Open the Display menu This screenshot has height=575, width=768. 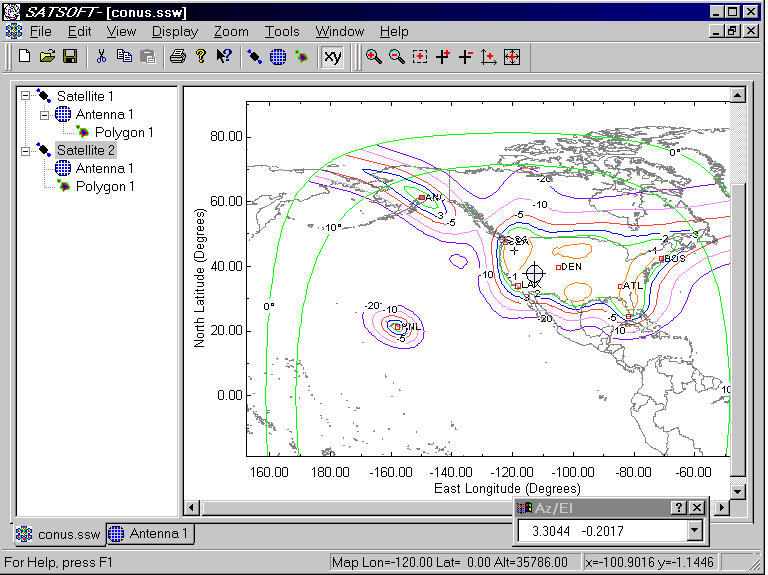[x=175, y=31]
